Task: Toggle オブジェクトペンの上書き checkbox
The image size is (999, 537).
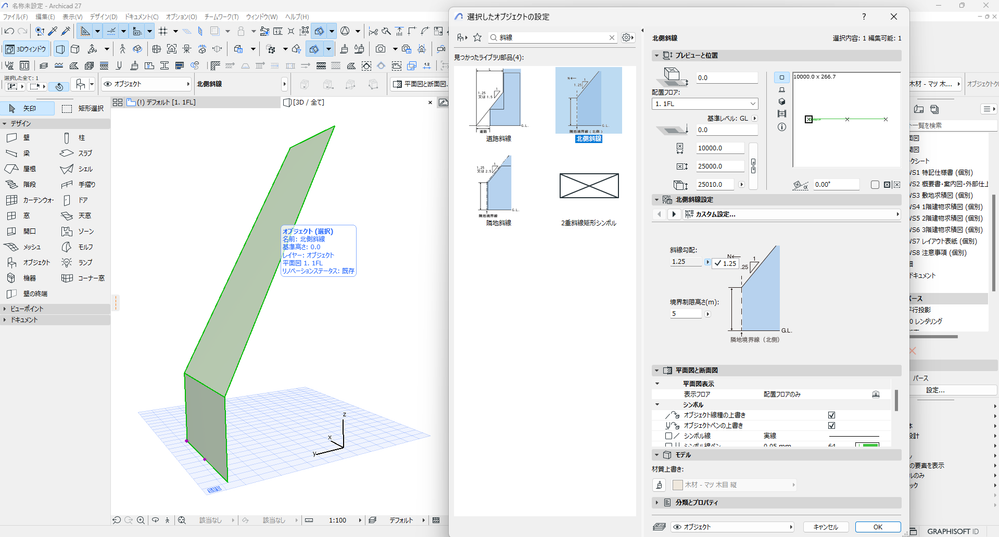Action: 831,426
